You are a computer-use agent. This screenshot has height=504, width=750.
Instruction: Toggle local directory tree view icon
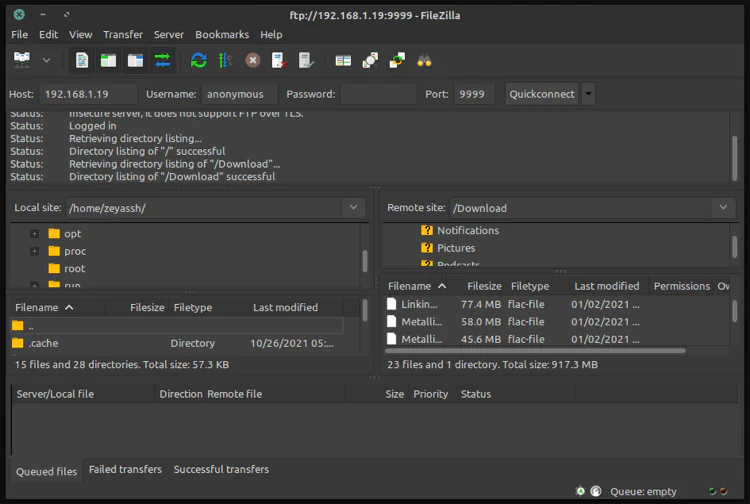coord(108,61)
